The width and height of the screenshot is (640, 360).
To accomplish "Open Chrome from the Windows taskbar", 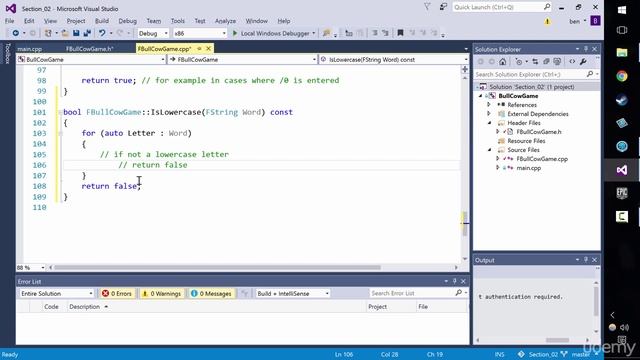I will coord(622,76).
